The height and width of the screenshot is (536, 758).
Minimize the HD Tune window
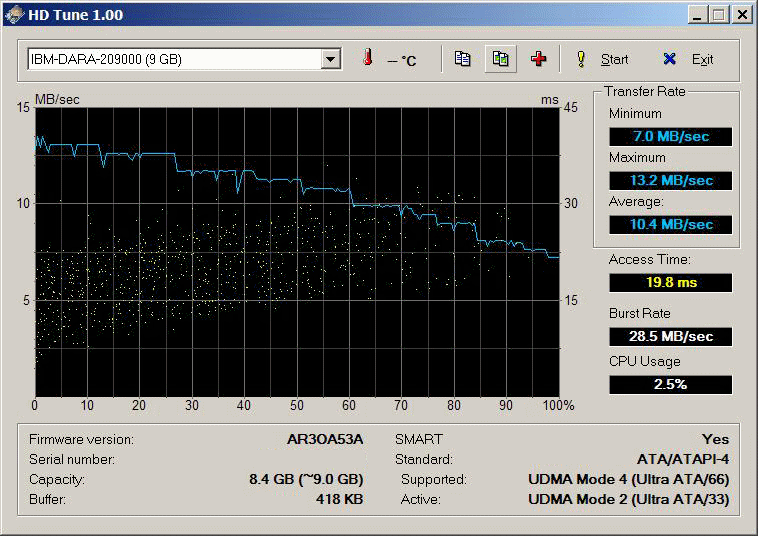tap(697, 15)
